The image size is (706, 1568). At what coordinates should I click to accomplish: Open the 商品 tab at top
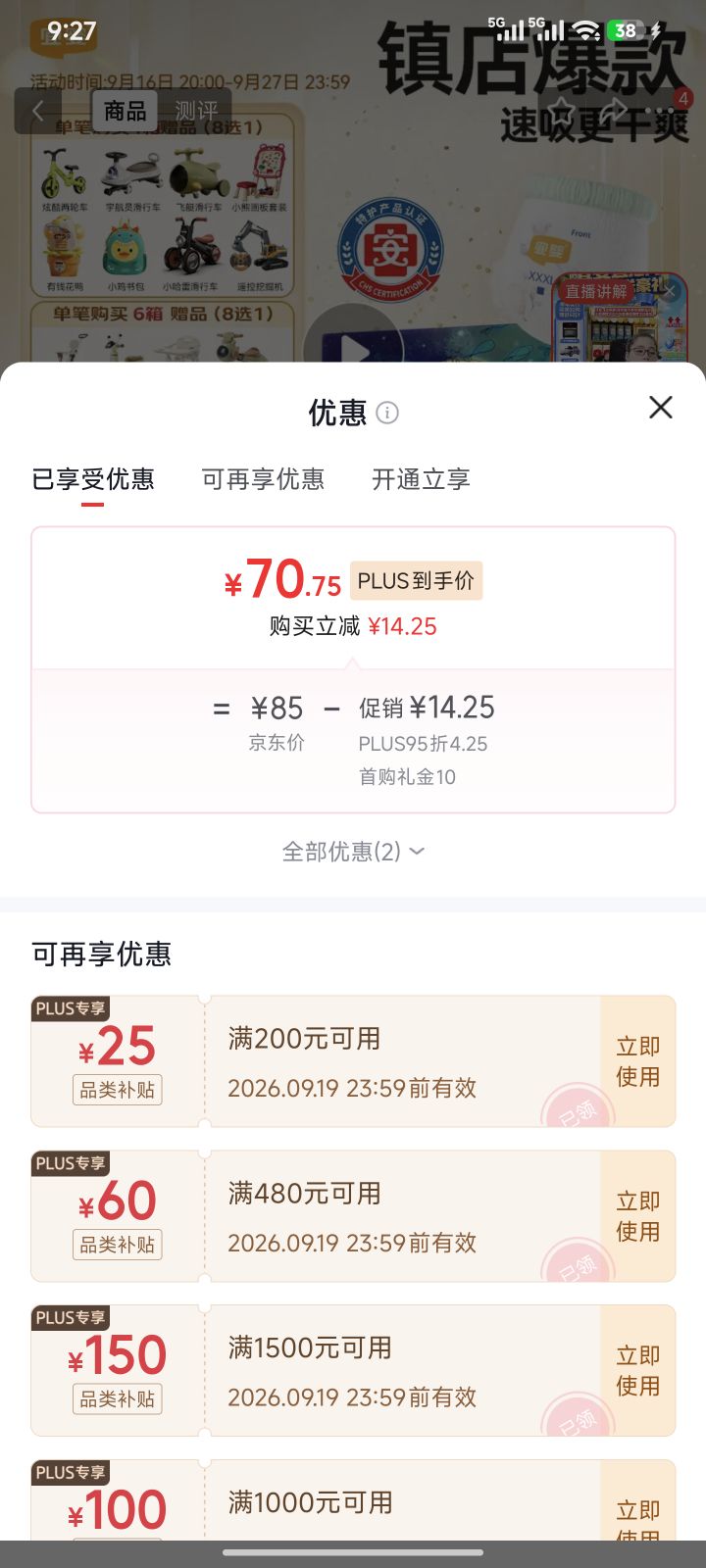click(x=126, y=111)
